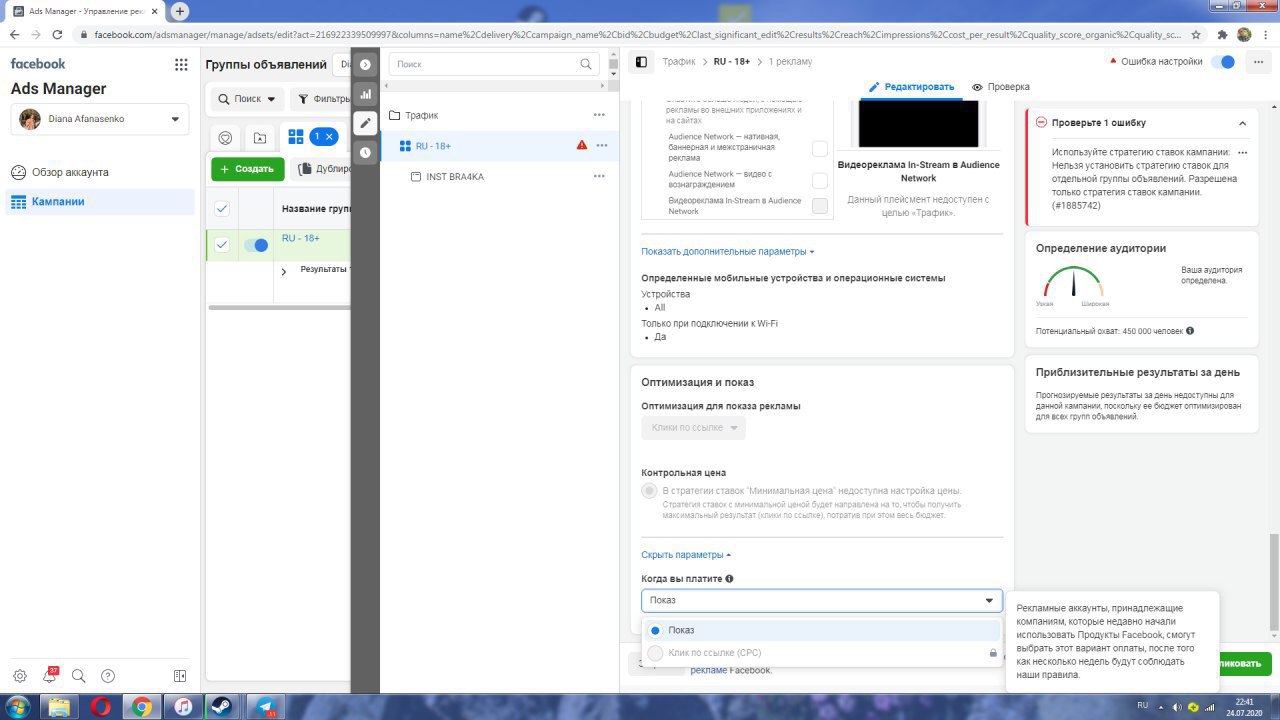Open the Когда вы платите Показ combobox
The image size is (1280, 720).
(x=821, y=600)
